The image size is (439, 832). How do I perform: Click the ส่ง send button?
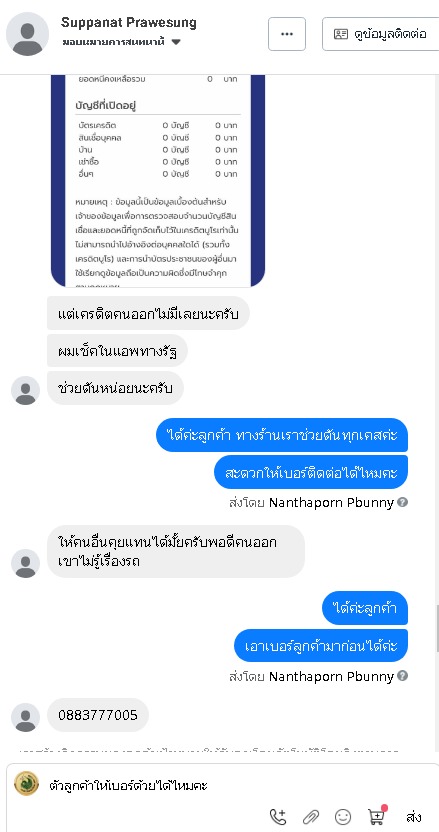pos(414,816)
